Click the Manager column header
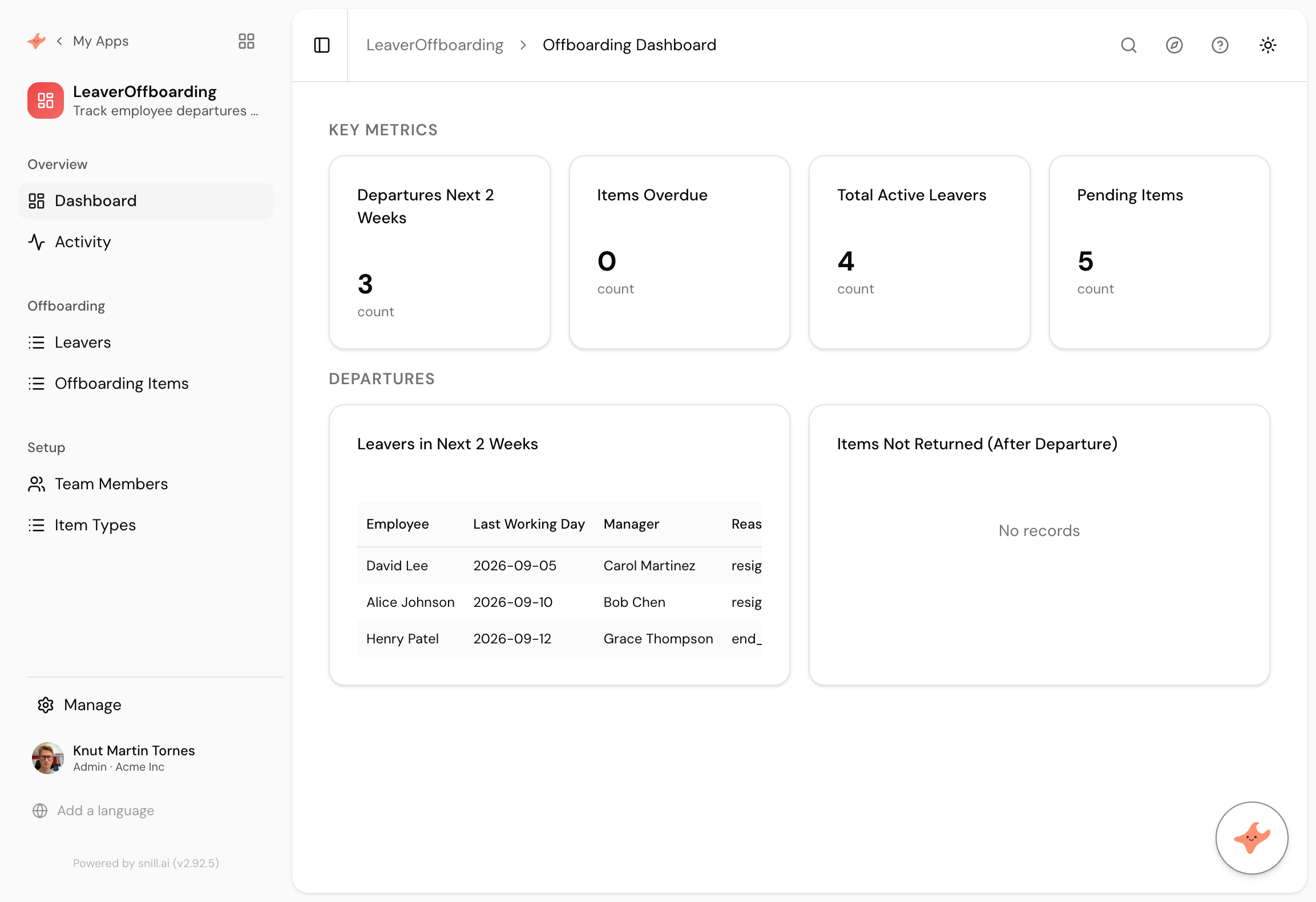The width and height of the screenshot is (1316, 902). tap(631, 524)
